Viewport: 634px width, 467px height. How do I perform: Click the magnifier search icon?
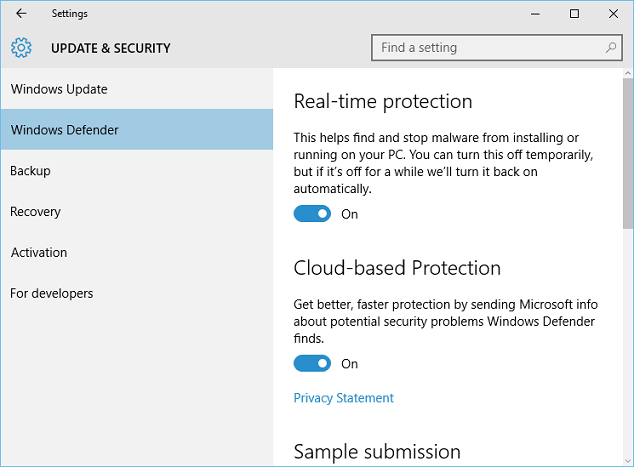pos(611,48)
